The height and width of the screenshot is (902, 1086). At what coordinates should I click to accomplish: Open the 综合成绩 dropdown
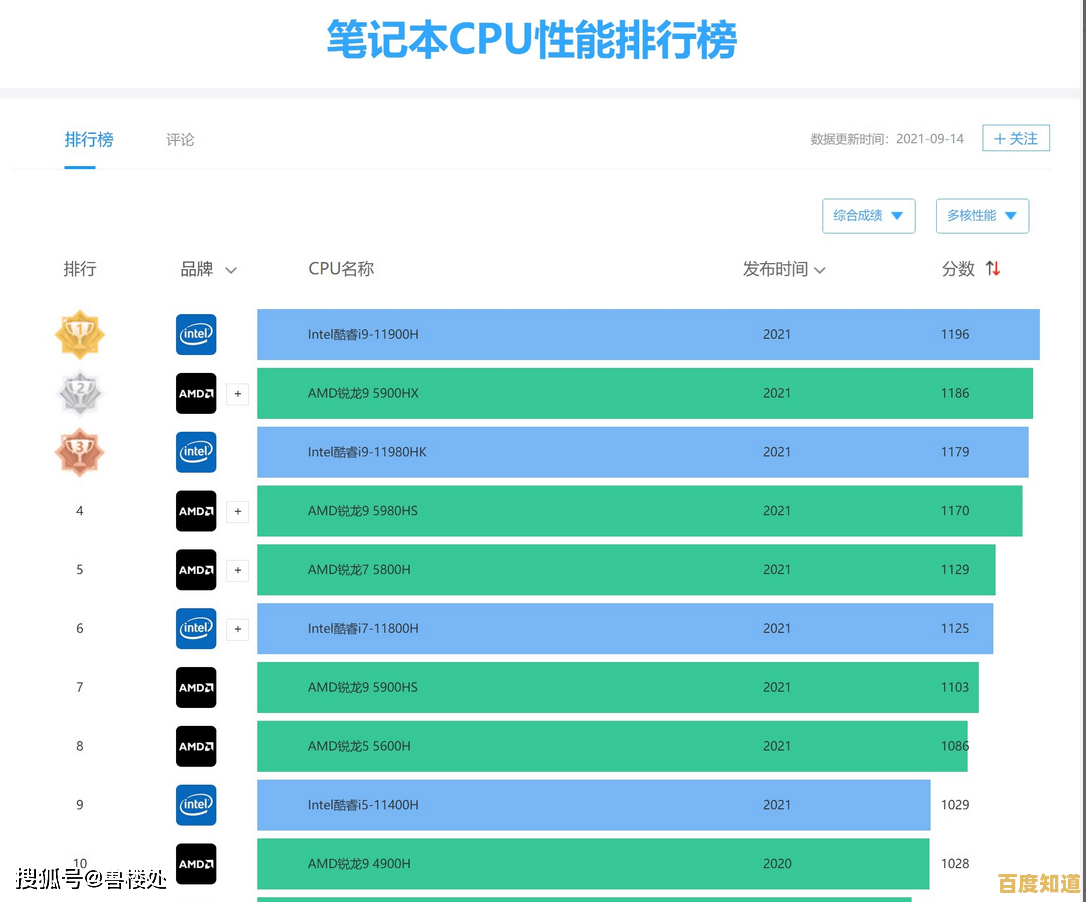pos(868,215)
